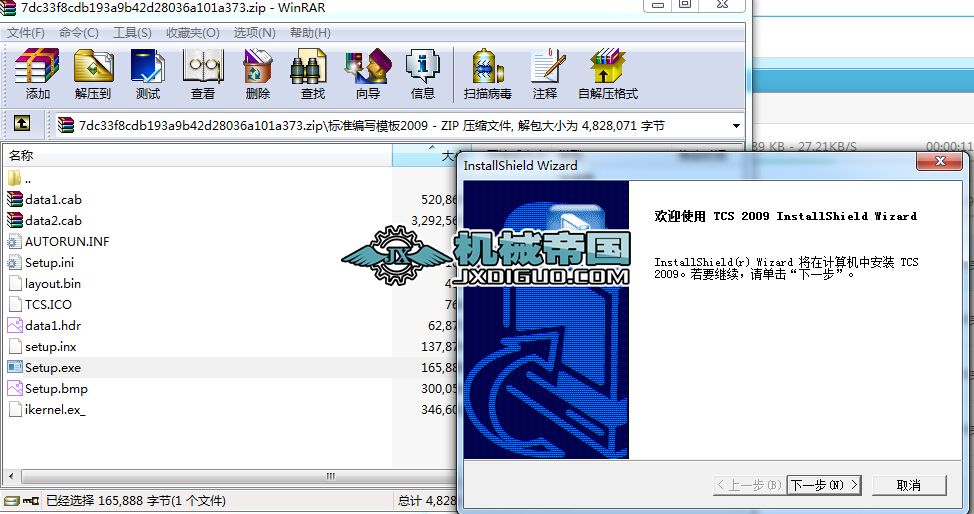Click Next (下一步) in InstallShield Wizard
This screenshot has width=974, height=514.
(824, 485)
